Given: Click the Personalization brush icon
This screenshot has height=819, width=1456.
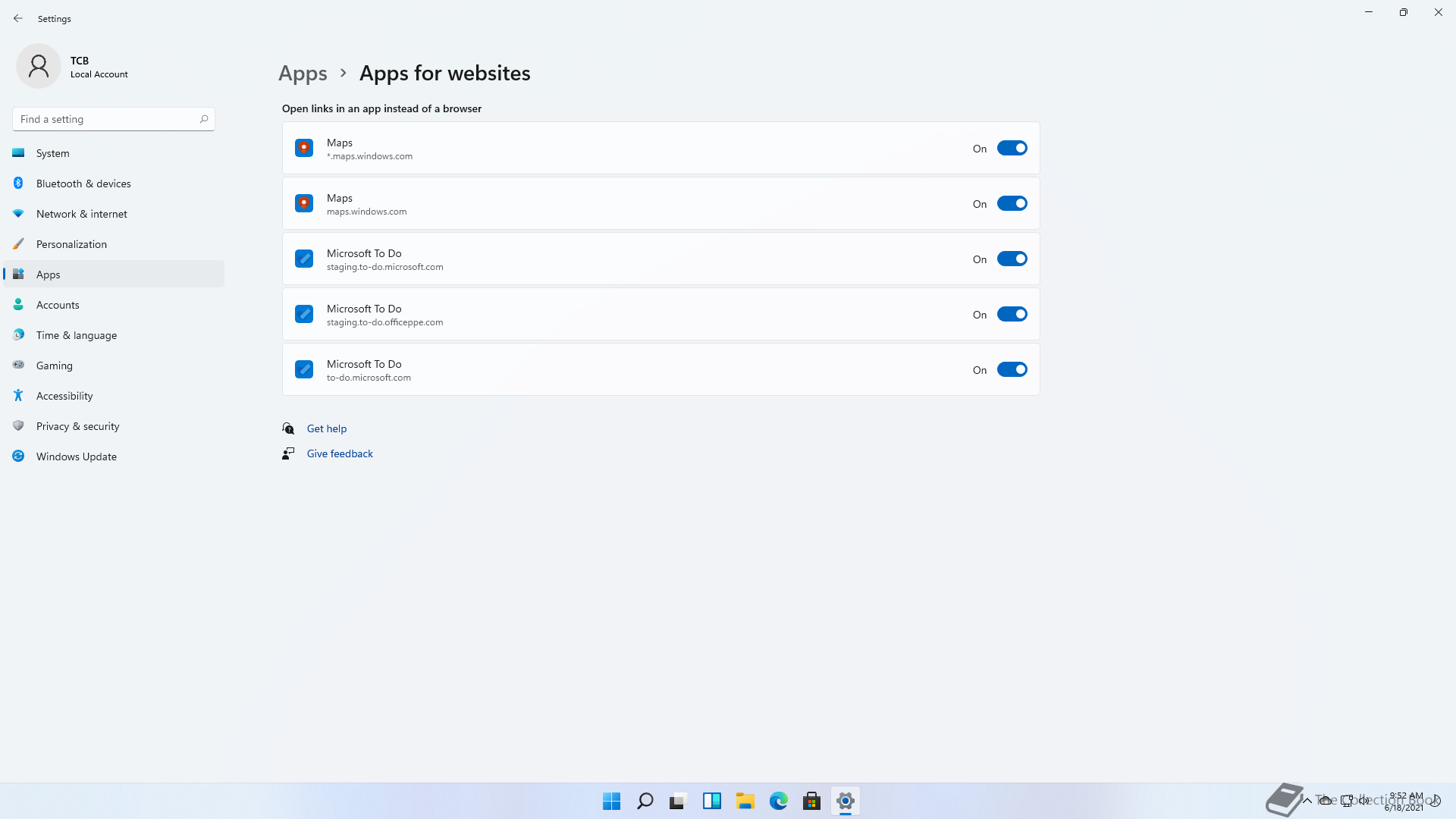Looking at the screenshot, I should click(x=18, y=244).
